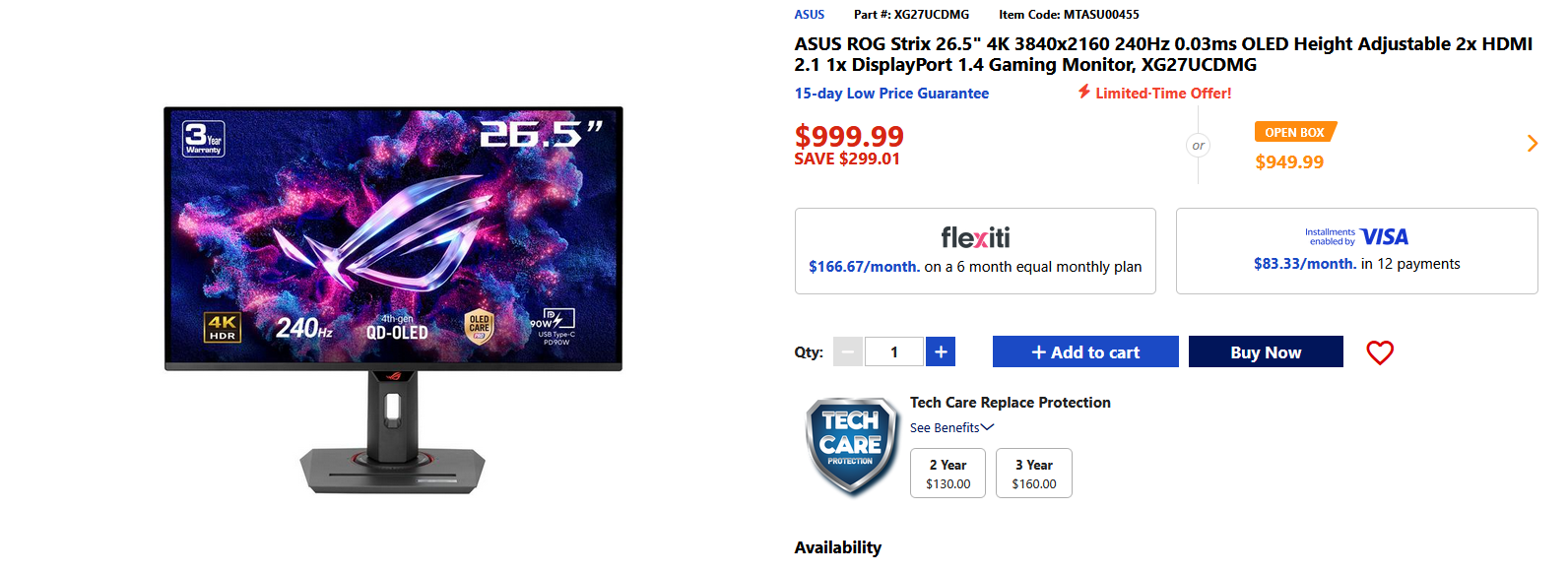This screenshot has height=573, width=1568.
Task: Select the 3 Year $160.00 protection plan
Action: (x=1034, y=474)
